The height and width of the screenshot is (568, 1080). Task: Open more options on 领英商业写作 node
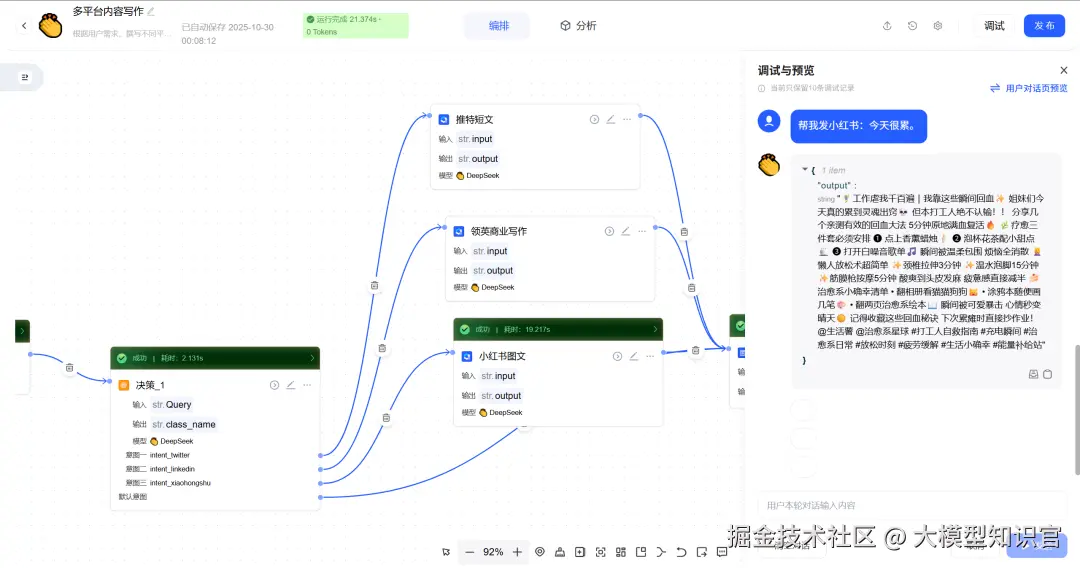(x=642, y=231)
